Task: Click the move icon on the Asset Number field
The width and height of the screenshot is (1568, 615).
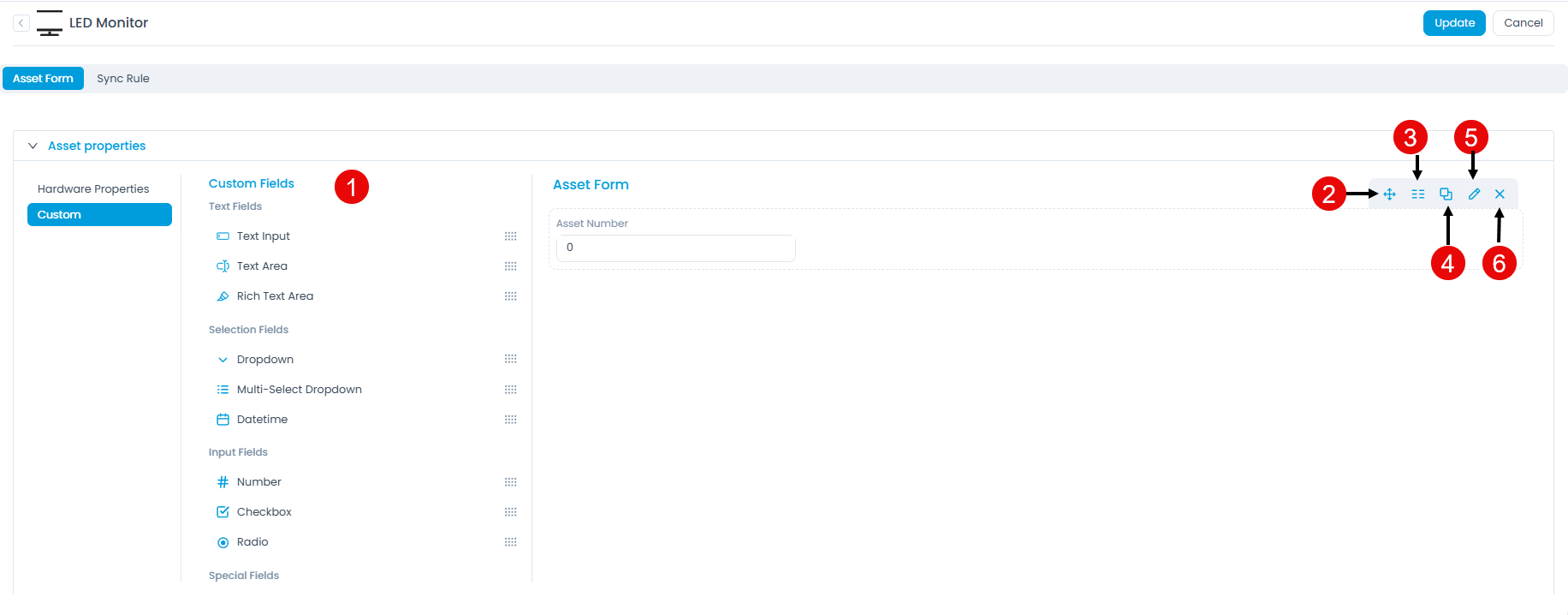Action: (x=1390, y=194)
